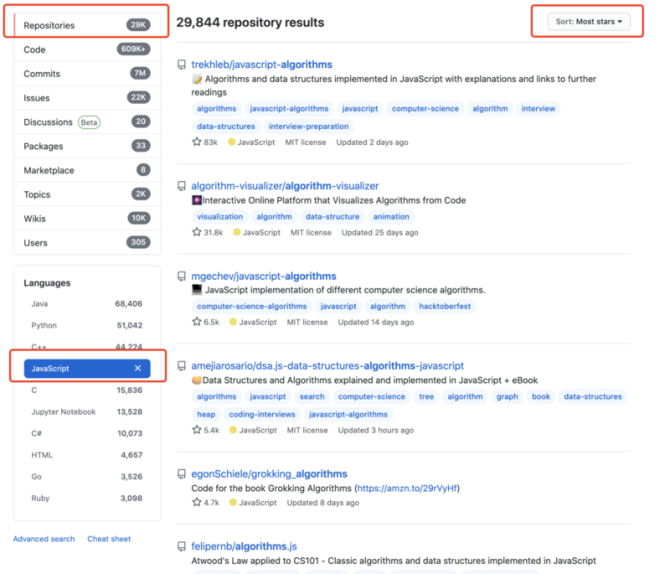Screen dimensions: 670x574
Task: Remove the JavaScript language filter with X
Action: point(138,368)
